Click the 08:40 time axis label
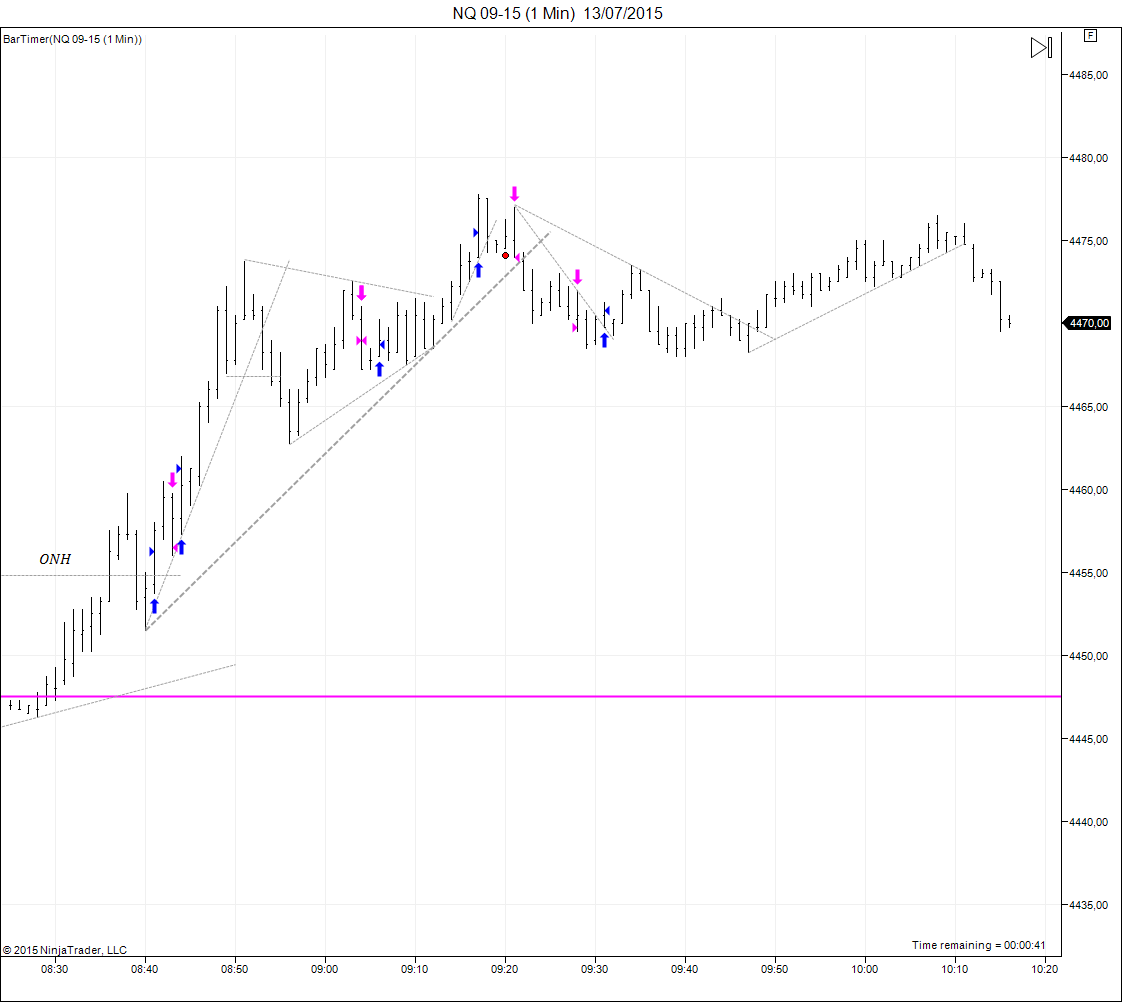The image size is (1122, 1002). pyautogui.click(x=145, y=969)
